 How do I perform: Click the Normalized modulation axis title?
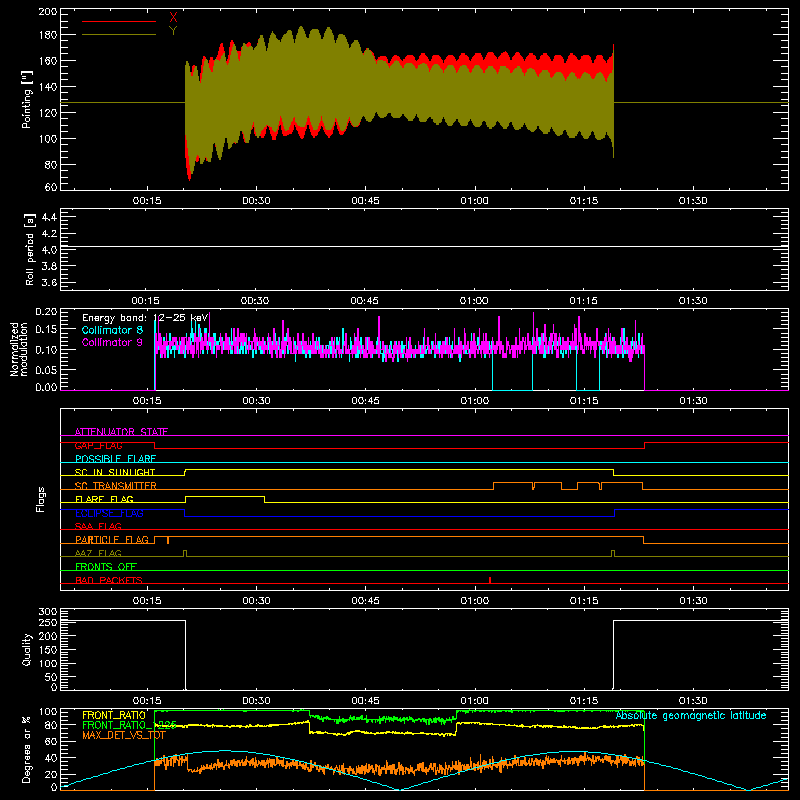point(18,349)
